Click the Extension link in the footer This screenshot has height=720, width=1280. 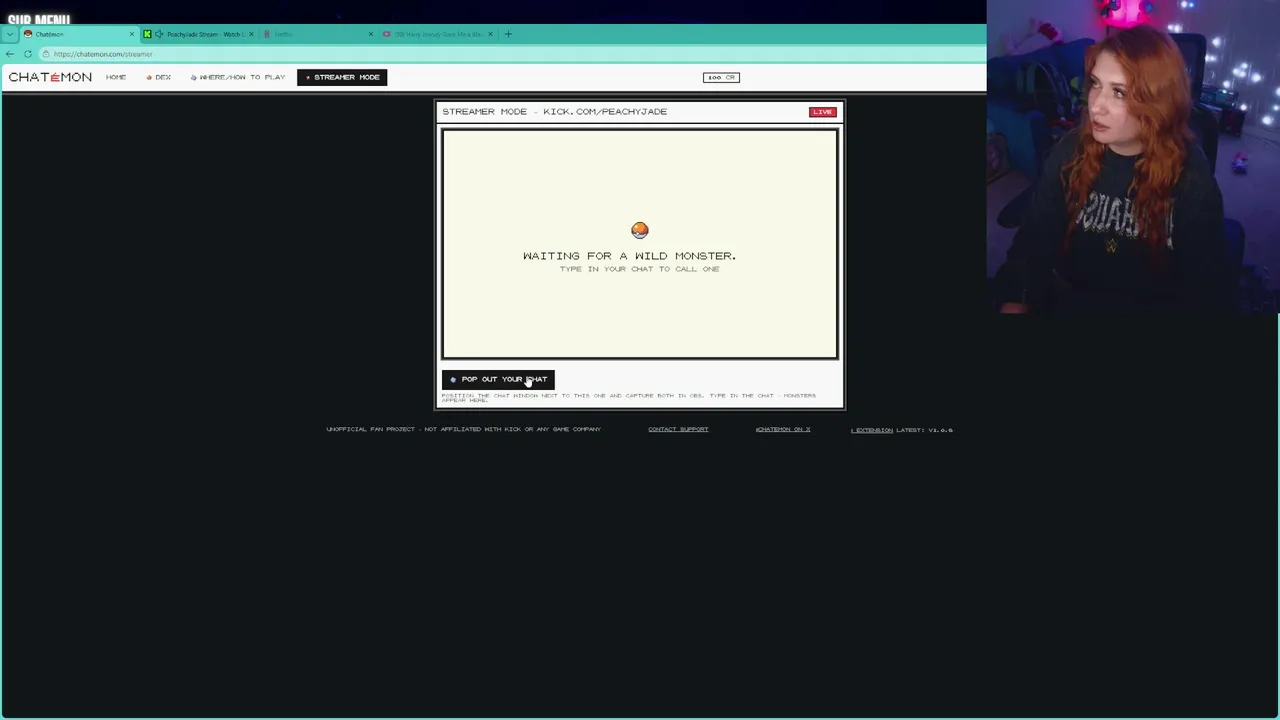point(872,430)
